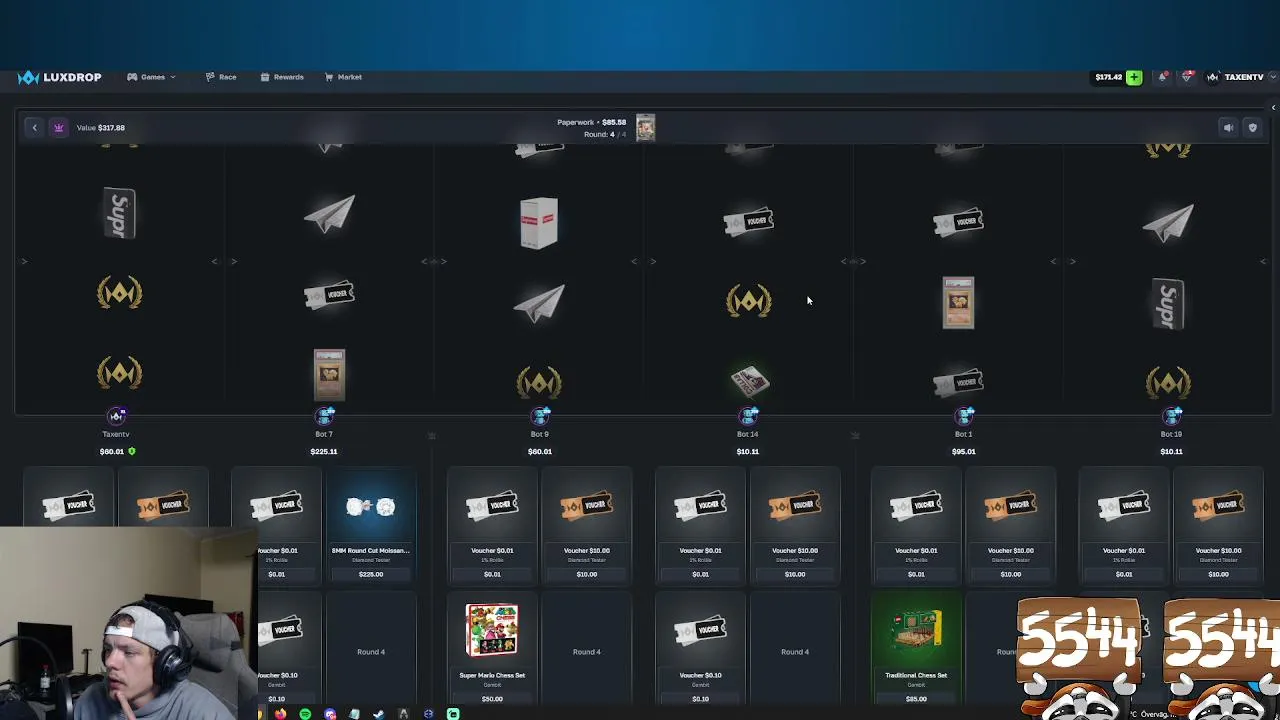Open the Traditional Chess Set card
The height and width of the screenshot is (720, 1280).
pos(916,650)
